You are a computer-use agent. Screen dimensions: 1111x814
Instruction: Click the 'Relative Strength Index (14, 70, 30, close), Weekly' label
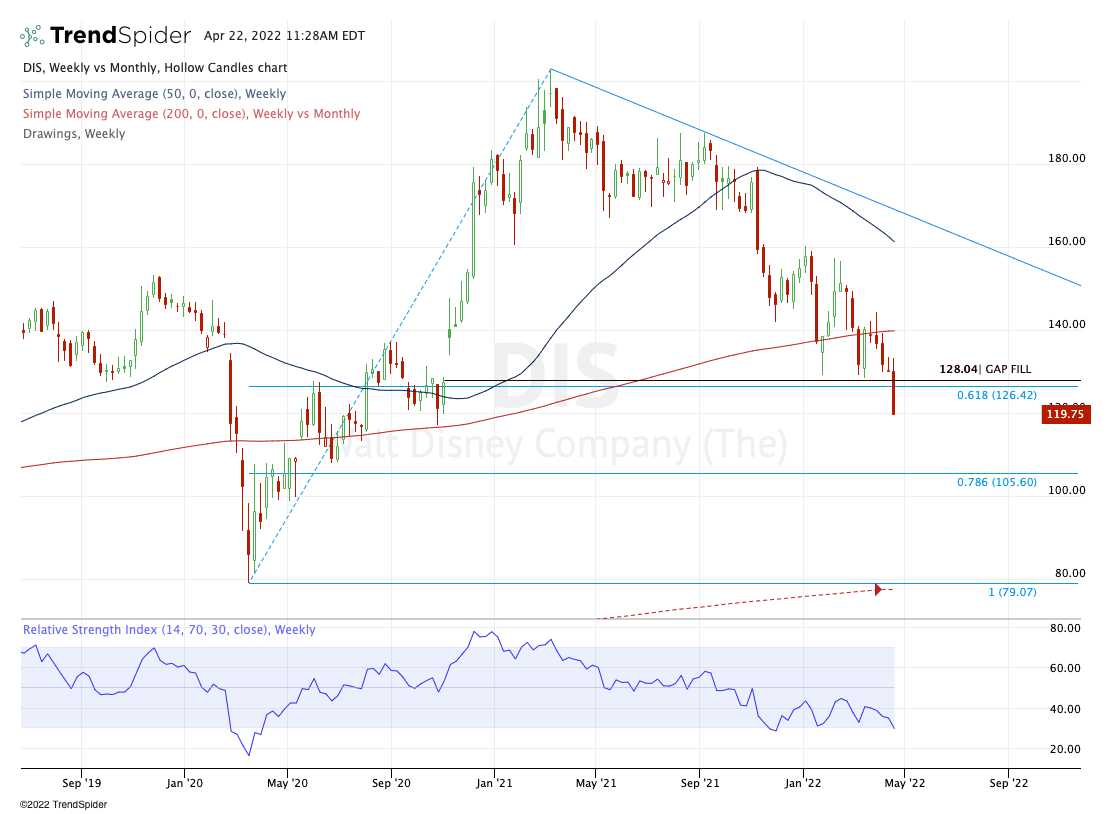click(x=169, y=630)
